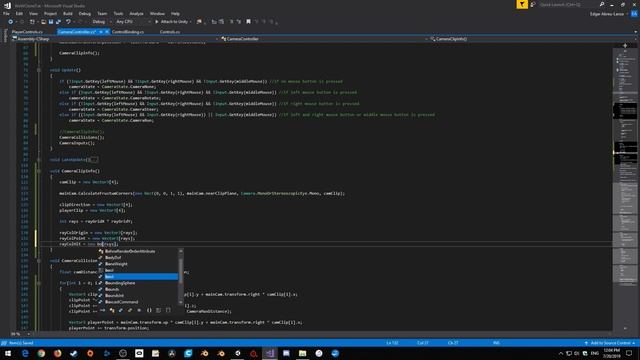Click Add to Source Control in status bar
The image size is (640, 360).
[x=610, y=343]
